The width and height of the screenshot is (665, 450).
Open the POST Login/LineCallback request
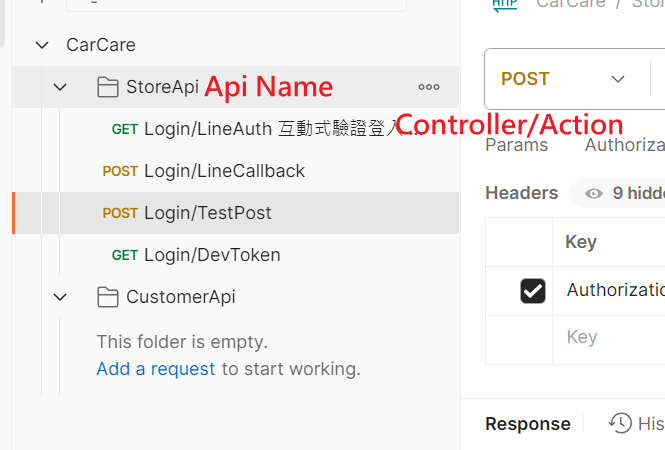click(224, 171)
